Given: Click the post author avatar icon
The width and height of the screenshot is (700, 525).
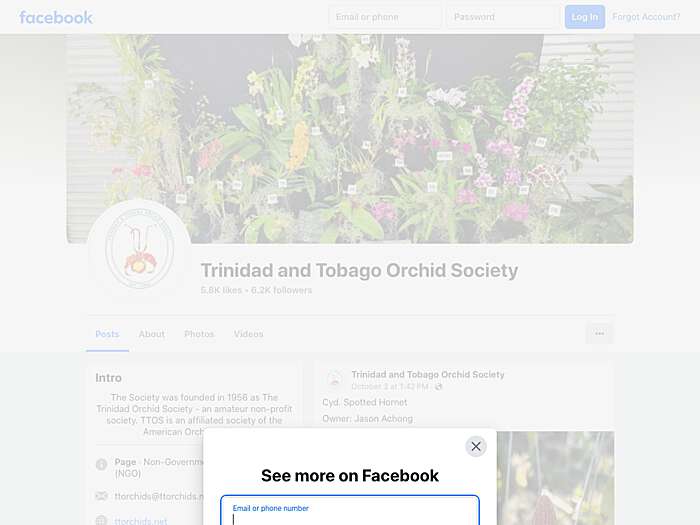Looking at the screenshot, I should 334,379.
